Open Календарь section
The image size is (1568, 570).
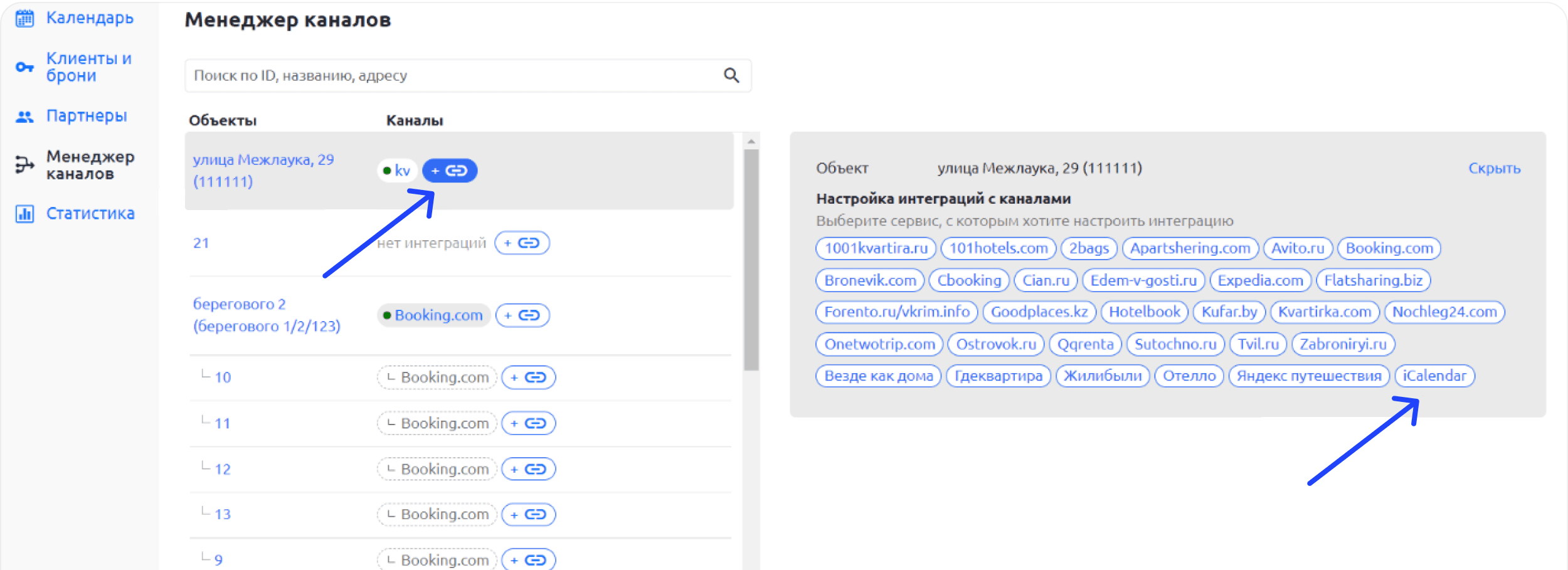pyautogui.click(x=90, y=18)
